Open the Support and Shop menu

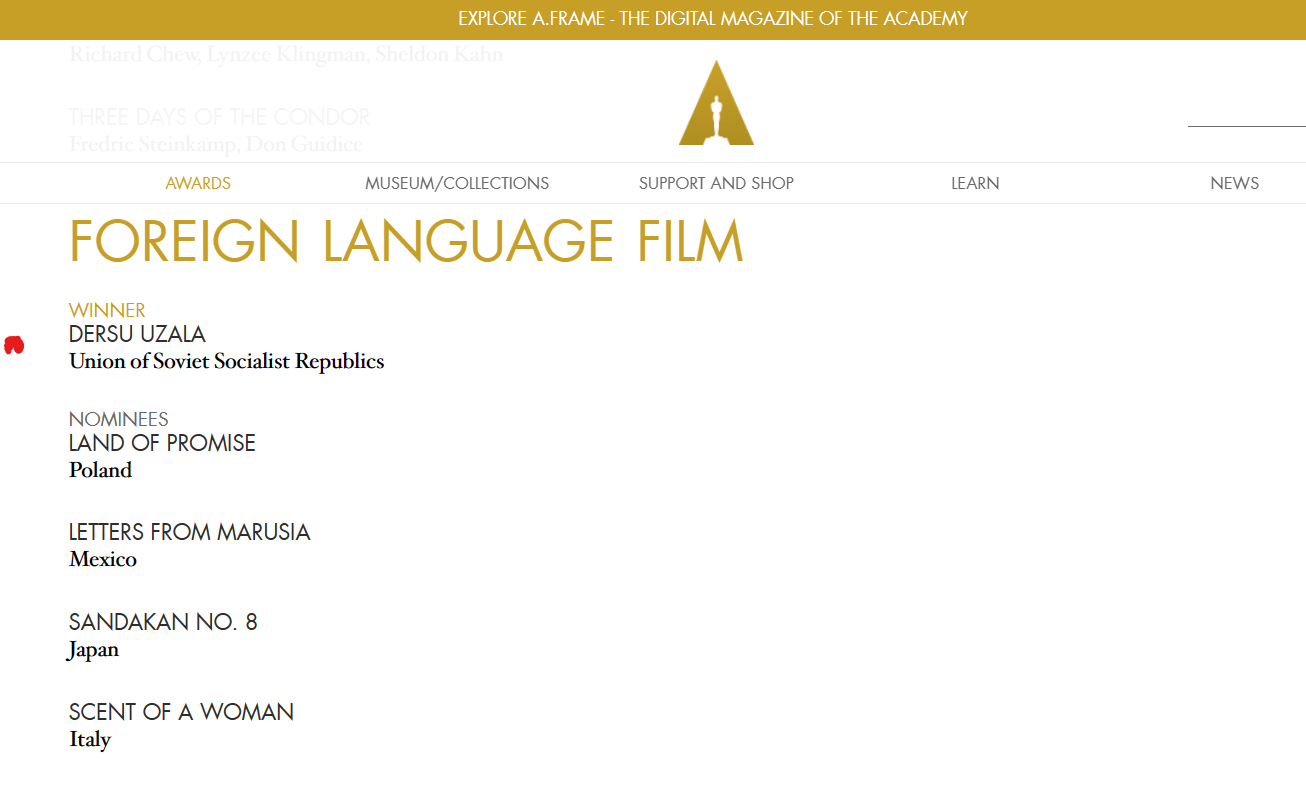click(716, 183)
